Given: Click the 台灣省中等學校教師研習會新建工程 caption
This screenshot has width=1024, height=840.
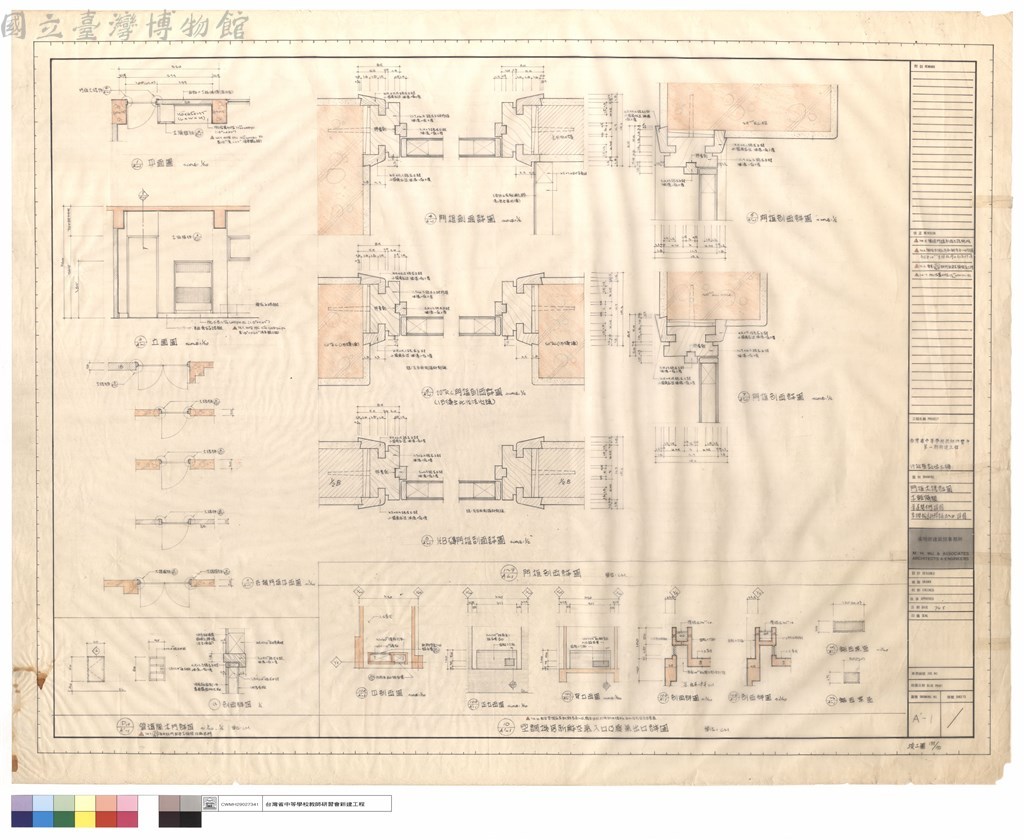Looking at the screenshot, I should [314, 804].
